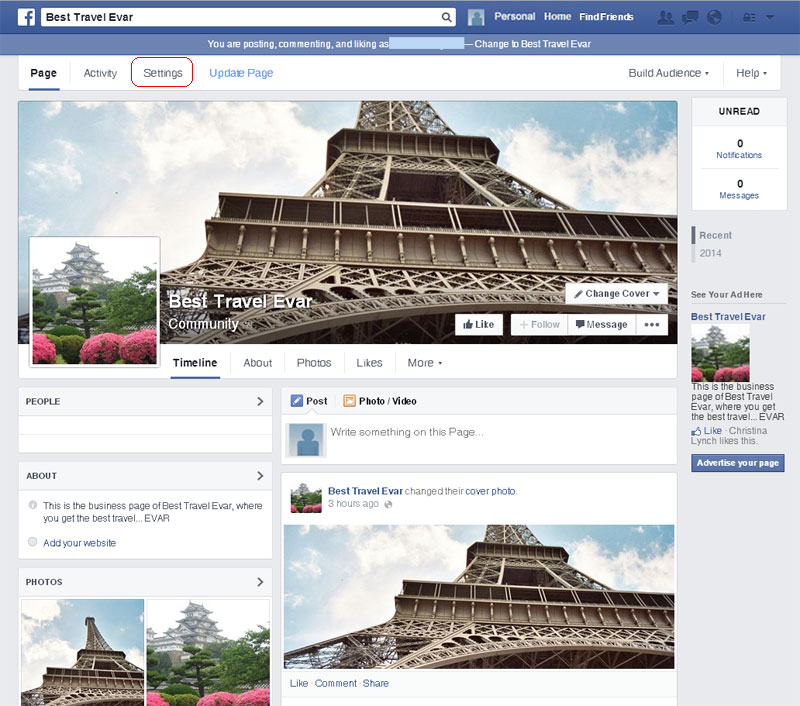Click Advertise your page button

point(738,463)
